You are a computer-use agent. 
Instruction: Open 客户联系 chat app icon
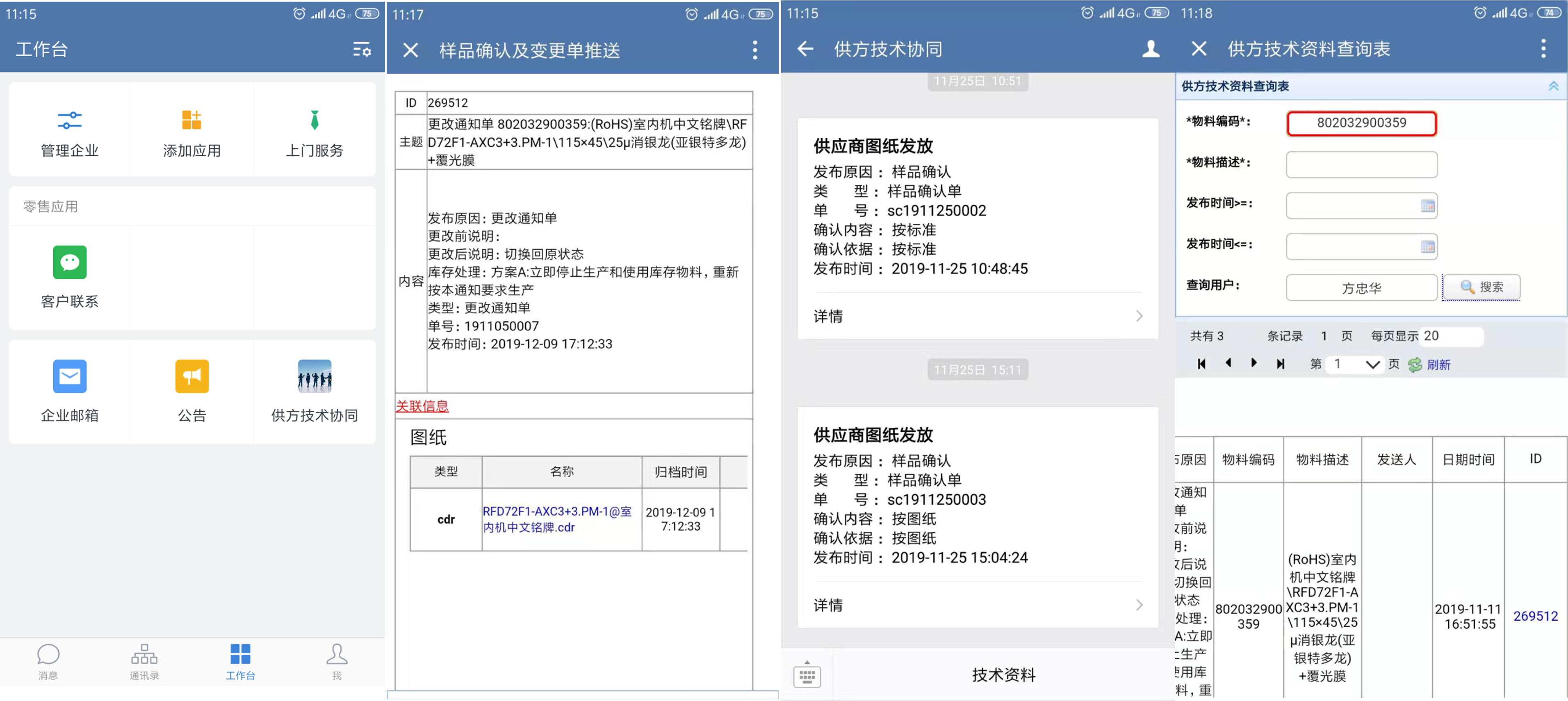(69, 262)
